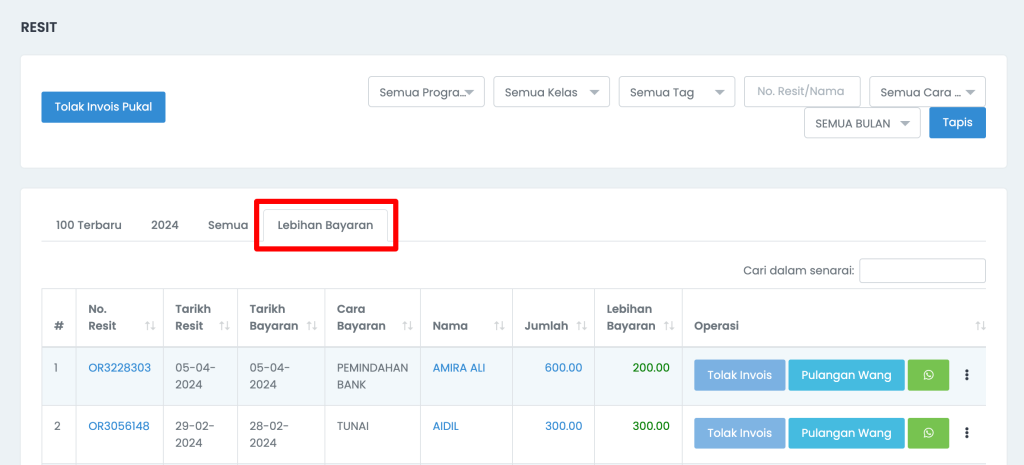Open three-dot menu for receipt OR3228303

(x=967, y=375)
